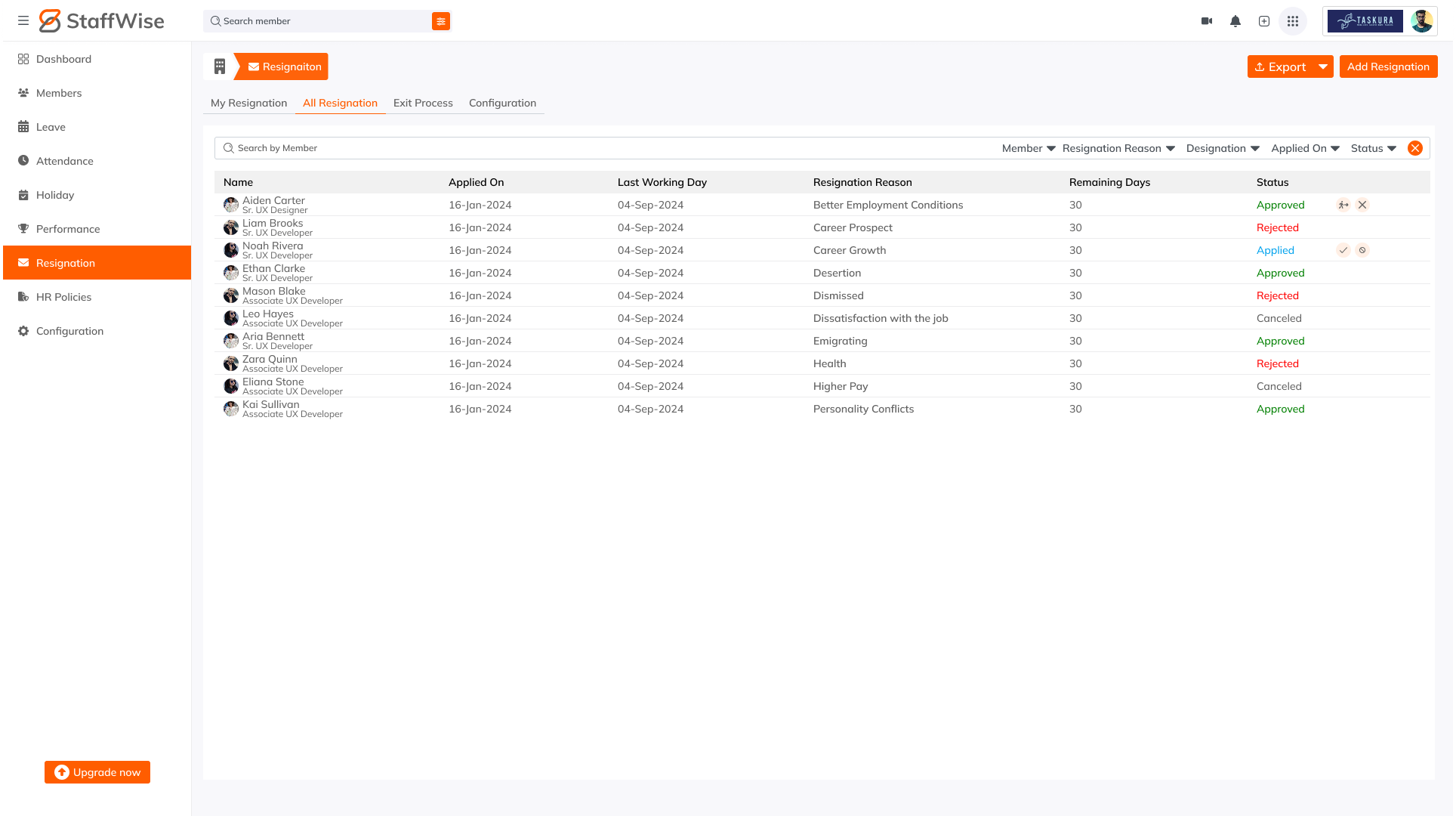Screen dimensions: 1456x816
Task: Click the Add Resignation button
Action: (1388, 66)
